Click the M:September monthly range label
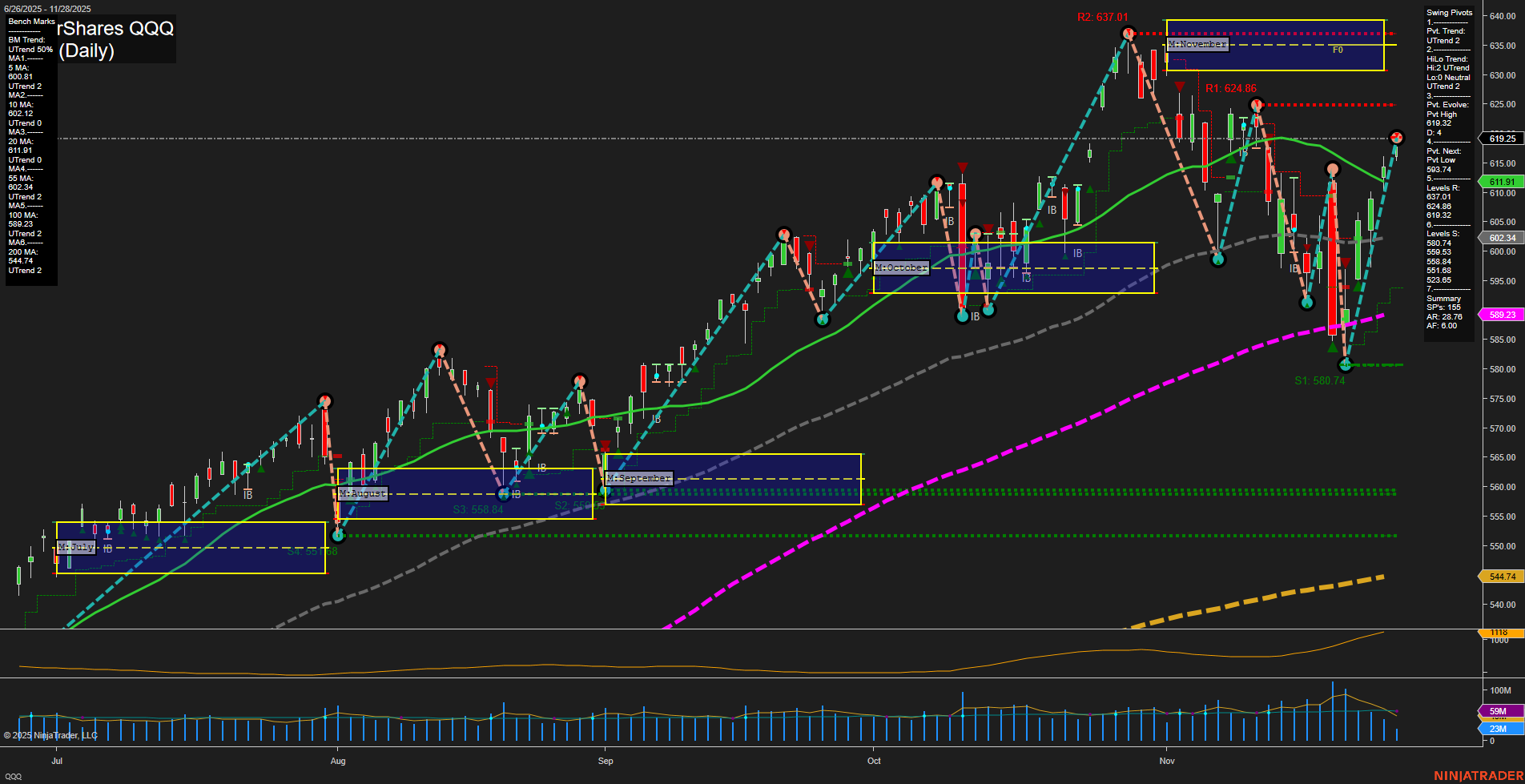The image size is (1525, 784). [x=638, y=478]
